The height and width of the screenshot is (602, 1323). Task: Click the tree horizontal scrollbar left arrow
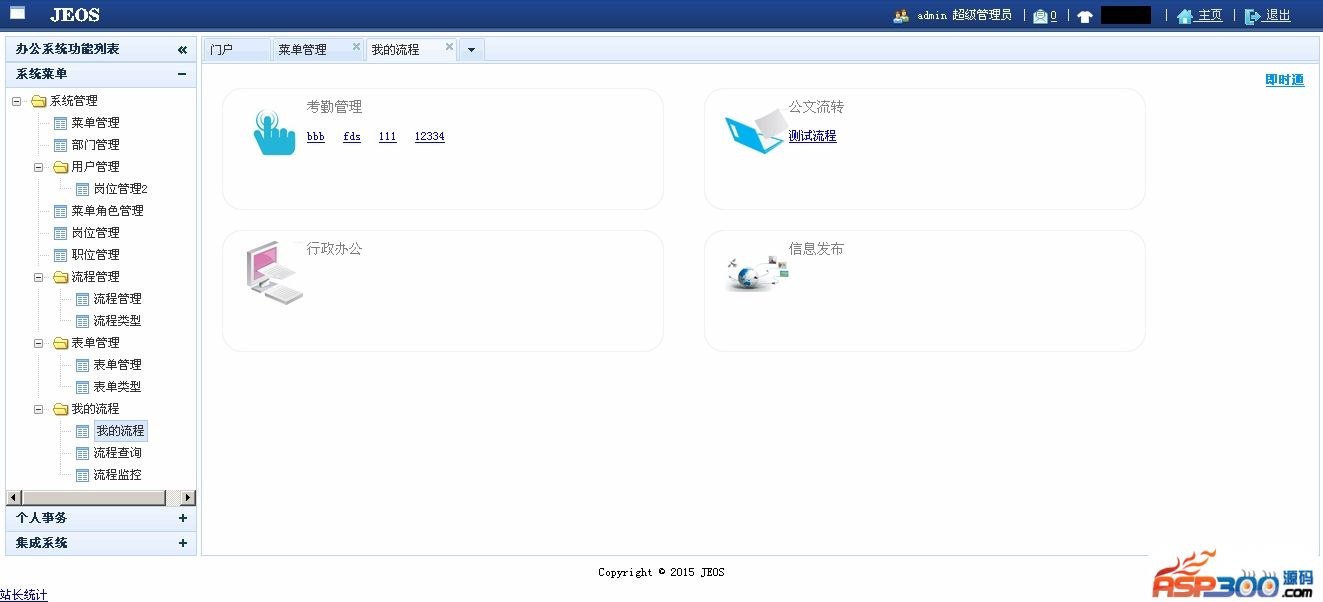(14, 498)
